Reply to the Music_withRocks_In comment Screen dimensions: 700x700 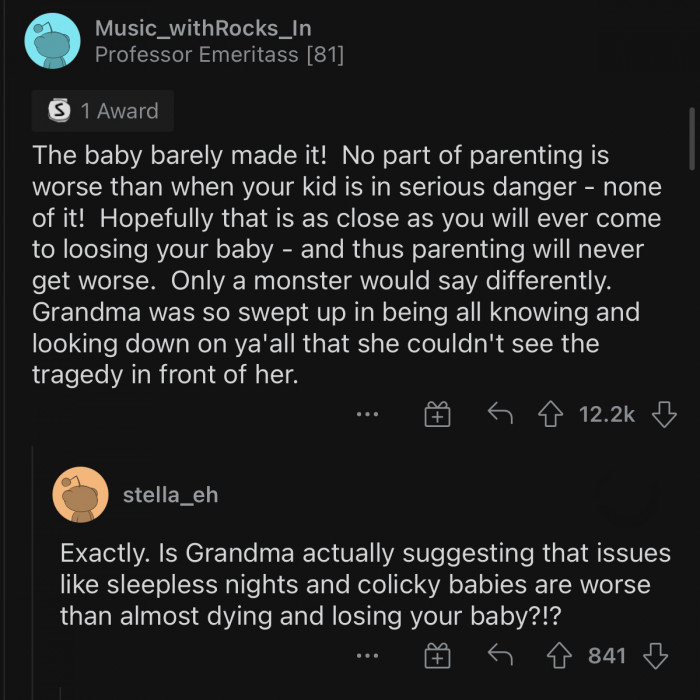click(x=499, y=414)
